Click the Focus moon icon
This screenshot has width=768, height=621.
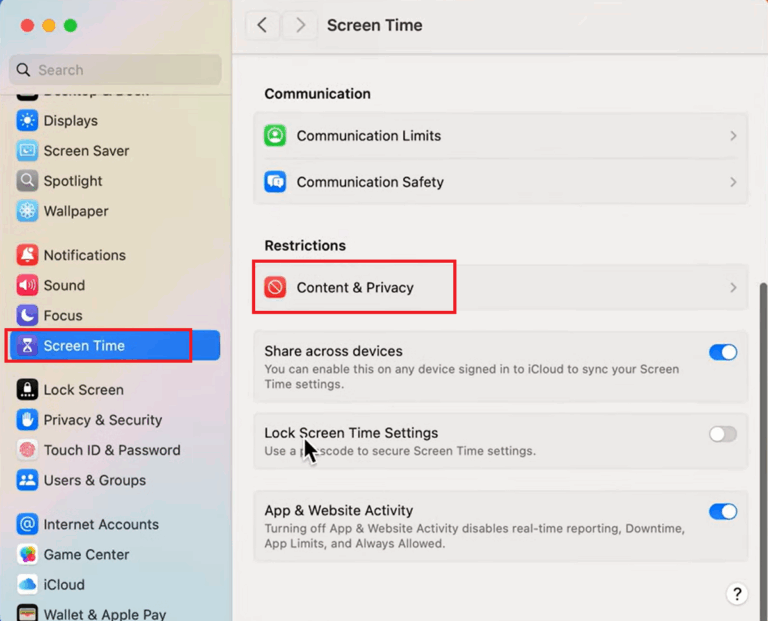(x=27, y=315)
